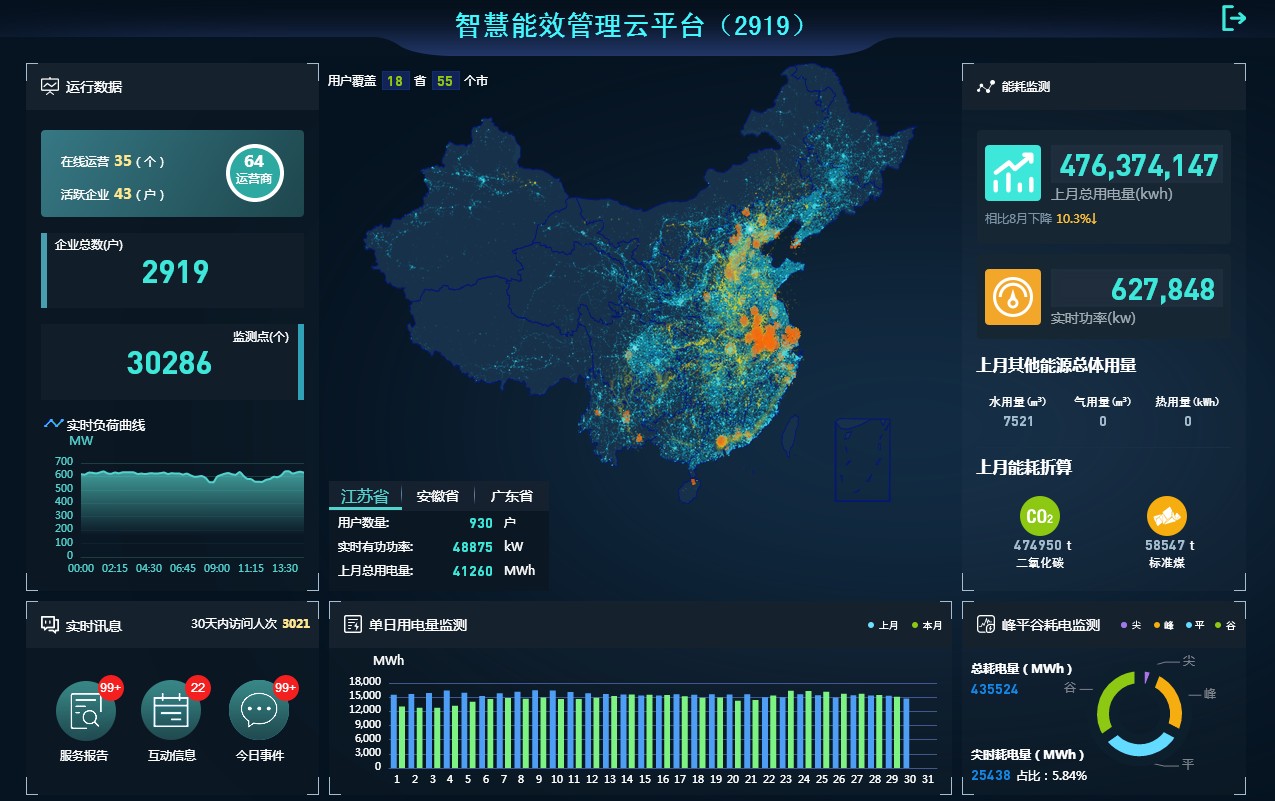Switch to the 江苏省 tab
Screen dimensions: 1275x801
click(364, 496)
